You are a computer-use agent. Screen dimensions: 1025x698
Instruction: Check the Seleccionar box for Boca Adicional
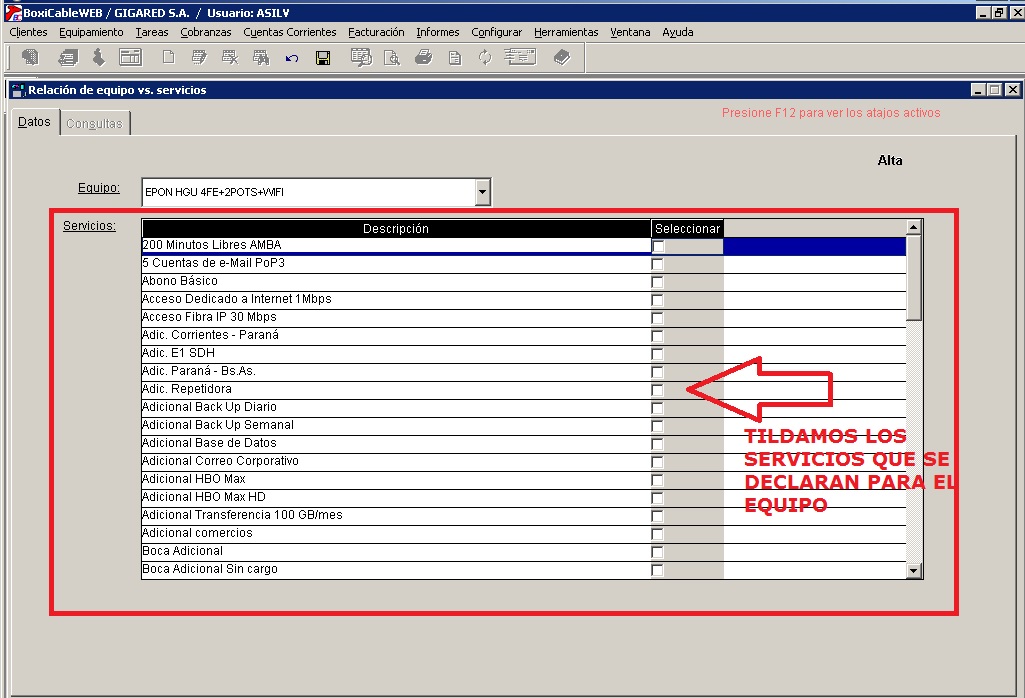tap(656, 551)
